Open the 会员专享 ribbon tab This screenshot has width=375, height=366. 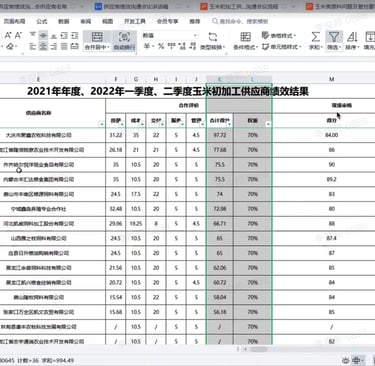167,21
